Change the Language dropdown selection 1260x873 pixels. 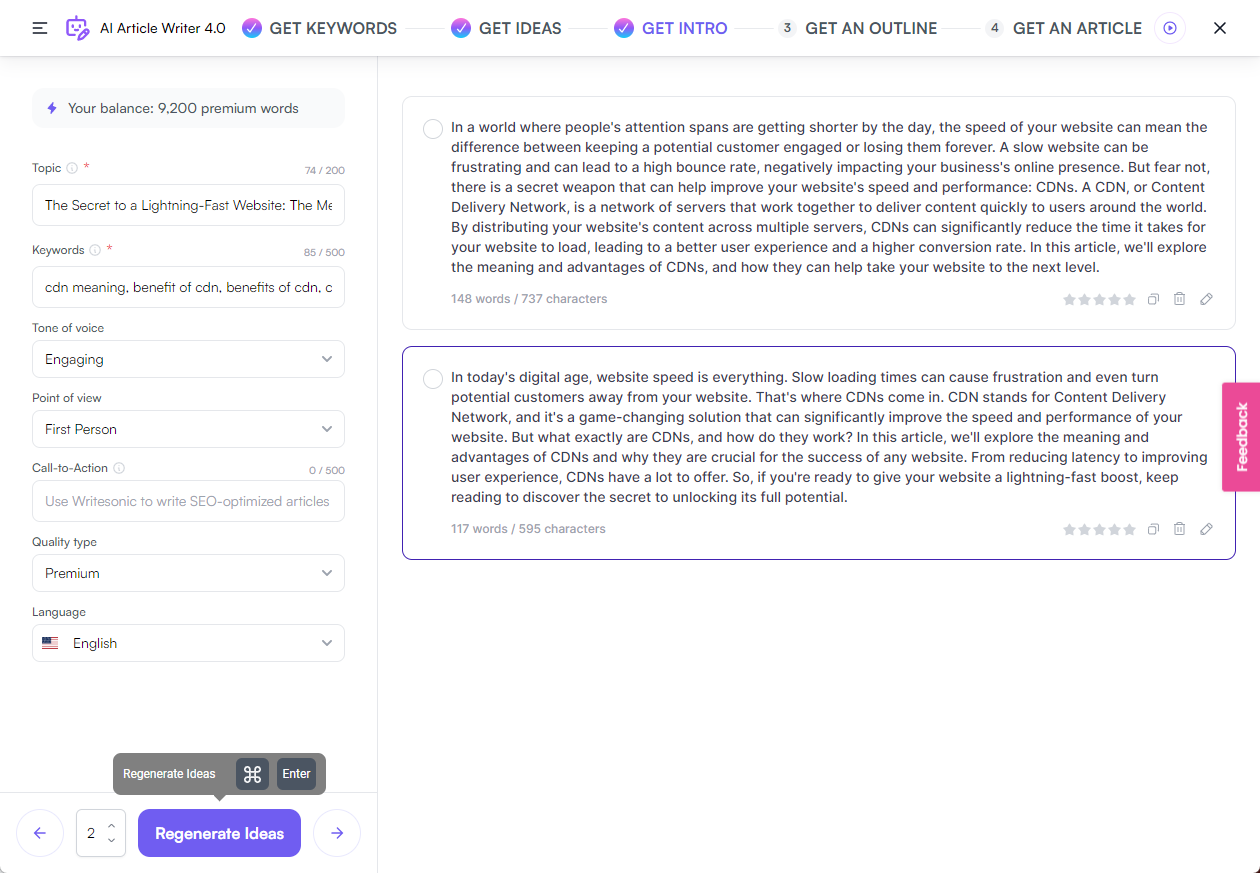click(x=188, y=643)
